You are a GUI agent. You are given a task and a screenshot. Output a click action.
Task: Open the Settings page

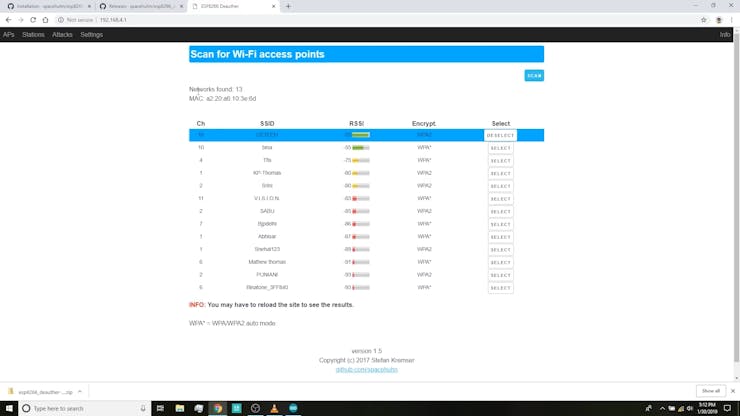(92, 34)
